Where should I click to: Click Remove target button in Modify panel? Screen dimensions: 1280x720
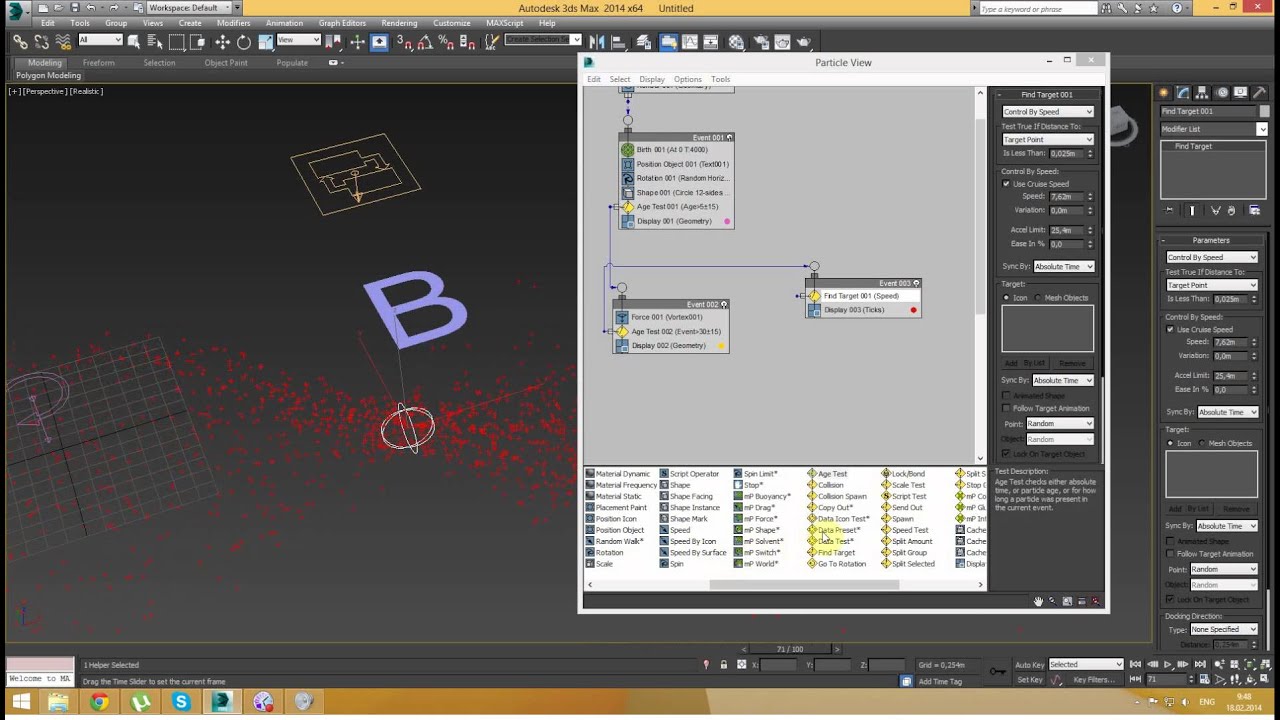(x=1236, y=509)
